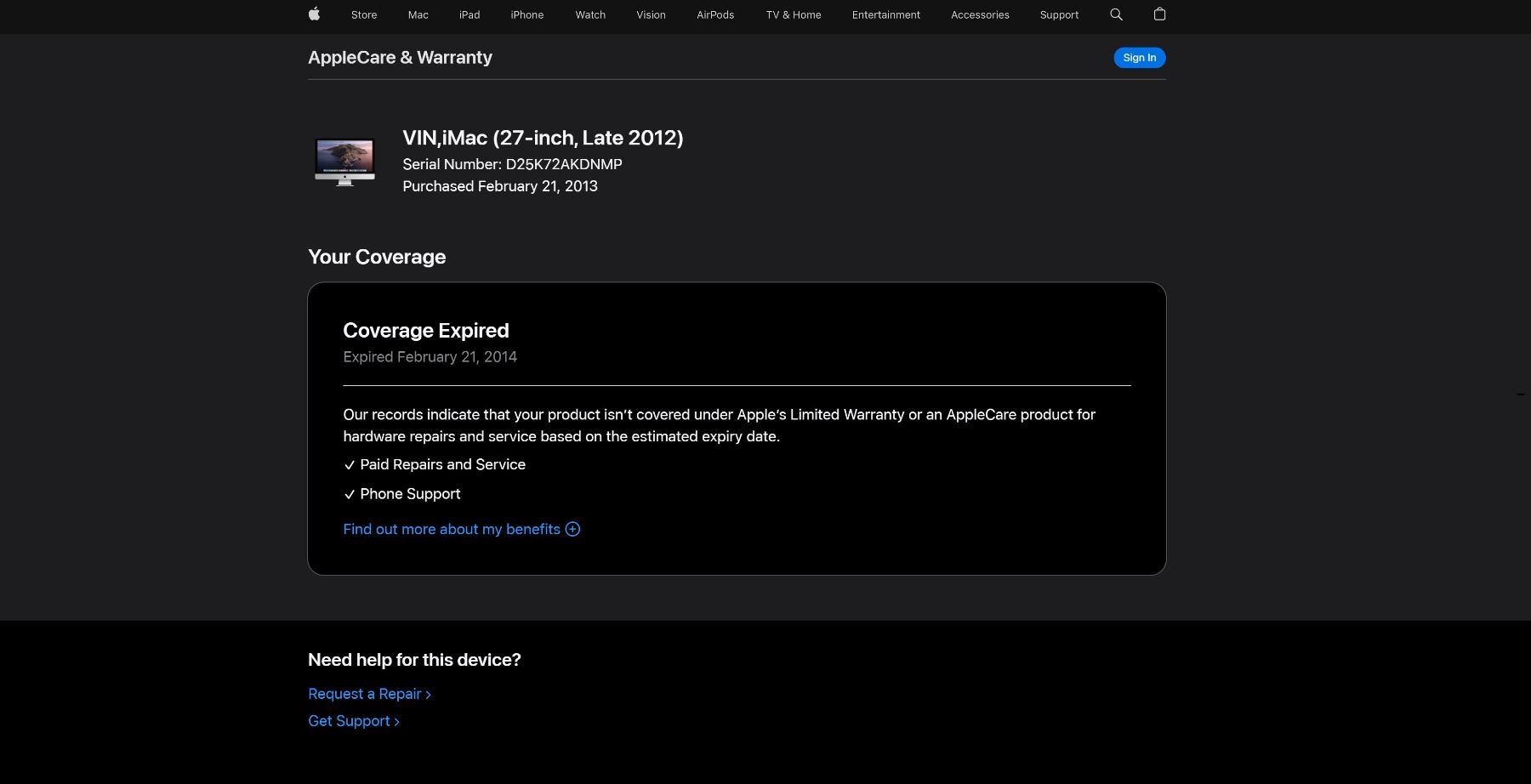Screen dimensions: 1531x784
Task: Open the Store menu
Action: tap(364, 14)
